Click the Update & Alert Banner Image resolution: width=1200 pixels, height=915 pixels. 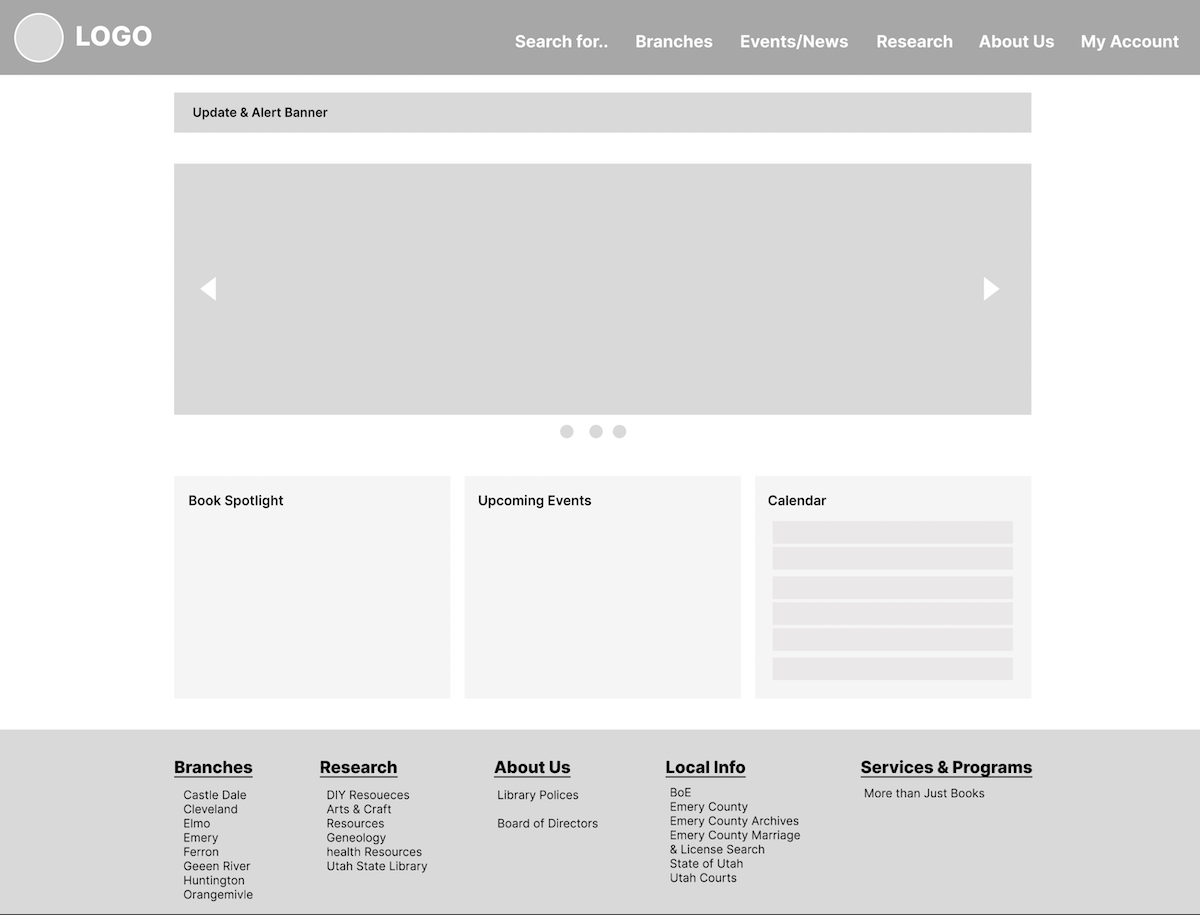[x=602, y=112]
